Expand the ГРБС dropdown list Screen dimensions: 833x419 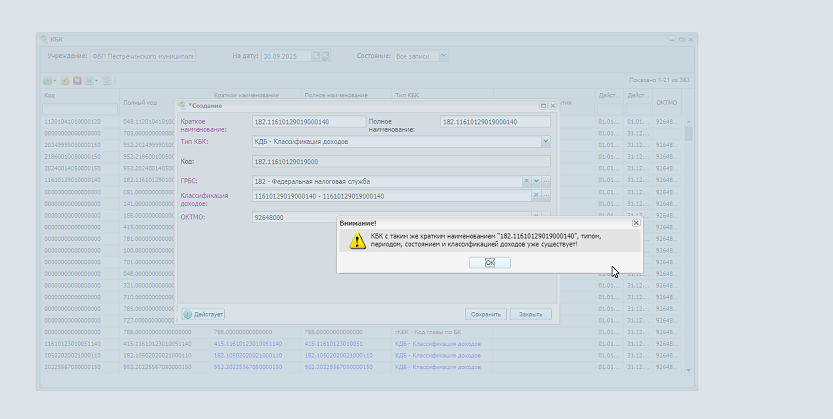point(536,181)
